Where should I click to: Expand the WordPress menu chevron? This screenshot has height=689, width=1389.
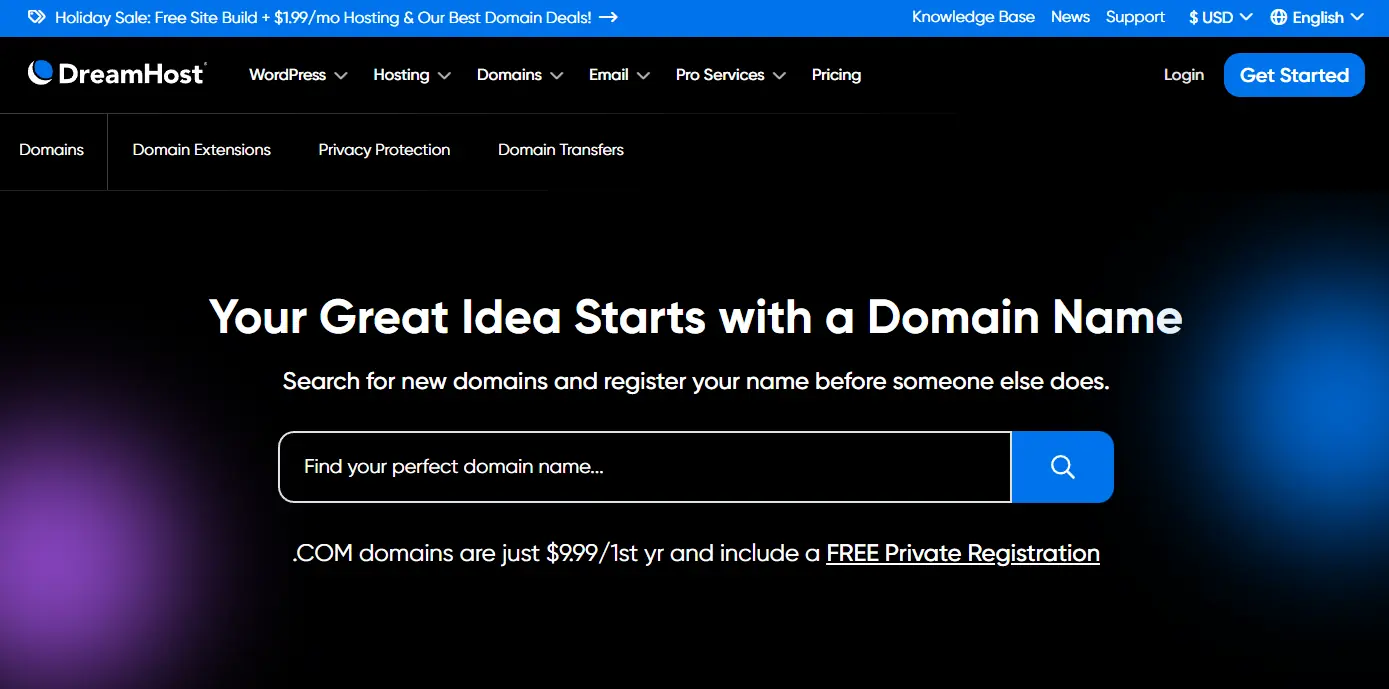coord(341,76)
